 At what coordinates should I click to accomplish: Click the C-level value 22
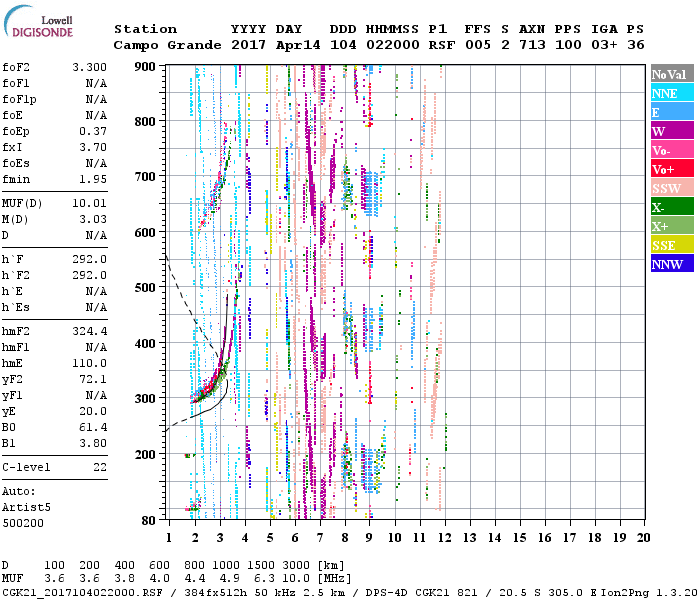pyautogui.click(x=100, y=468)
